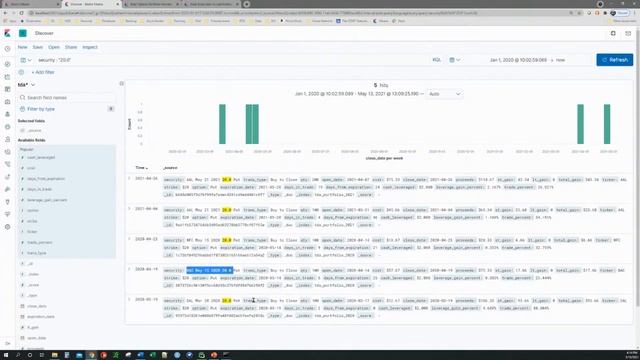Open the taskbar search icon

[18, 355]
